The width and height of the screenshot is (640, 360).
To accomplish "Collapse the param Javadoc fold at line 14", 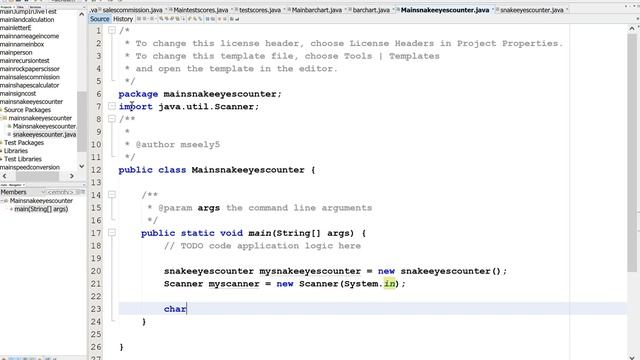I will point(112,195).
